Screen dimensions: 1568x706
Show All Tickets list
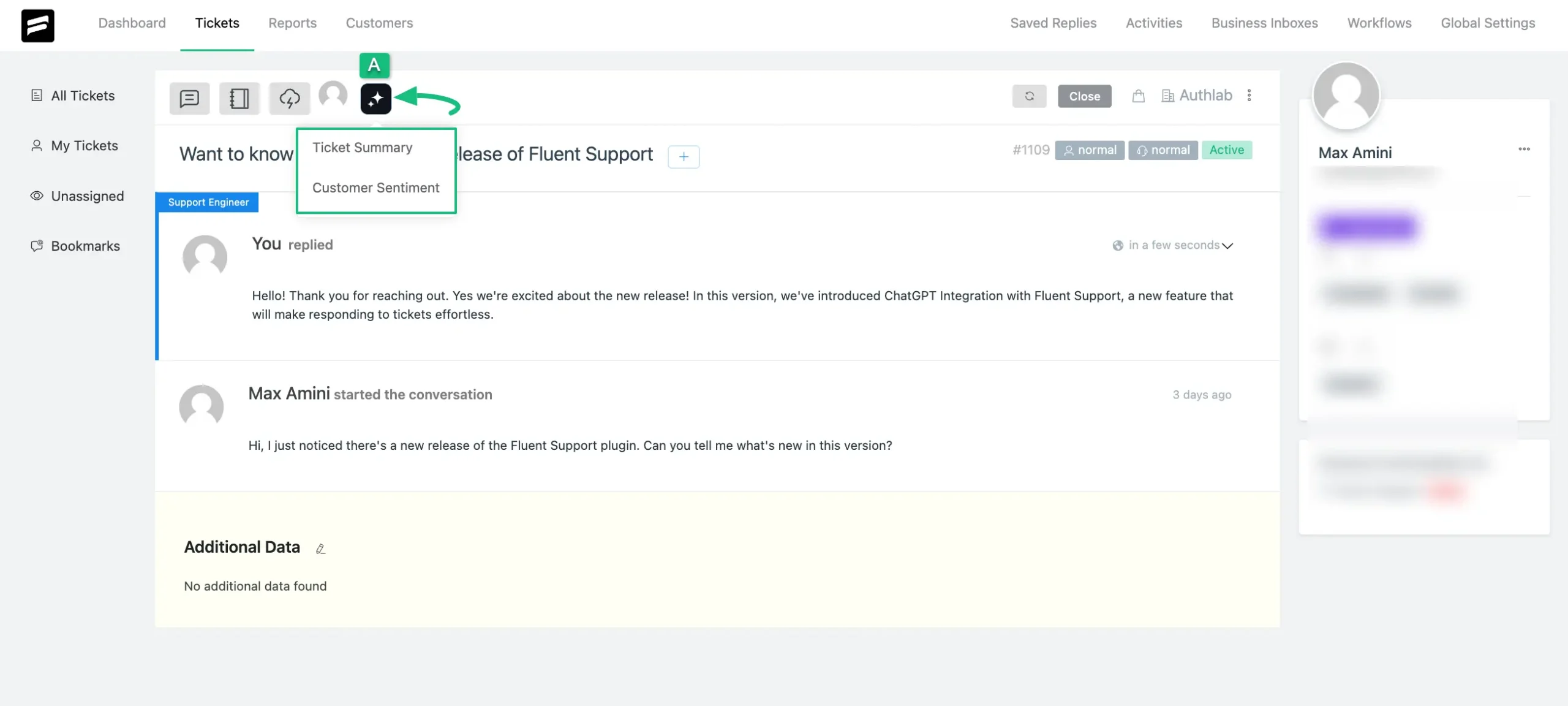pos(83,96)
